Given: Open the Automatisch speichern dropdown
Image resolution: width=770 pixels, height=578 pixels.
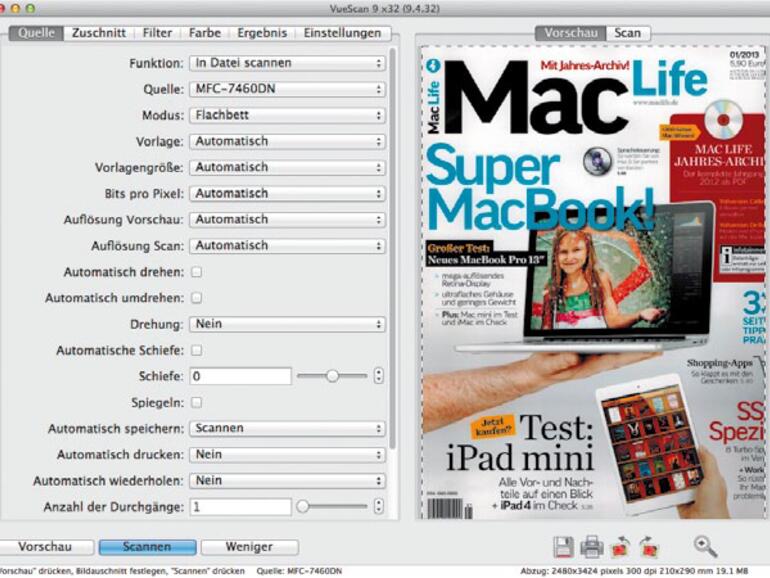Looking at the screenshot, I should [287, 428].
